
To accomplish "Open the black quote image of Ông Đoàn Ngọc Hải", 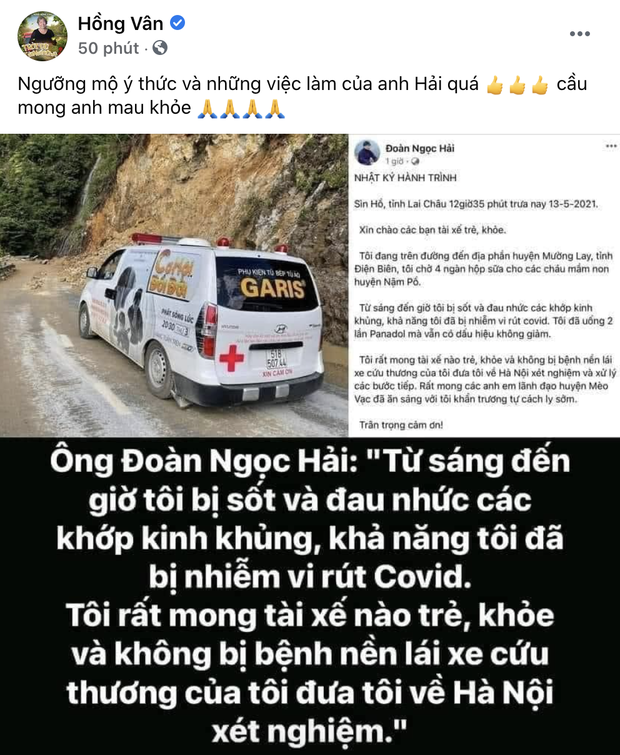I will (x=310, y=596).
